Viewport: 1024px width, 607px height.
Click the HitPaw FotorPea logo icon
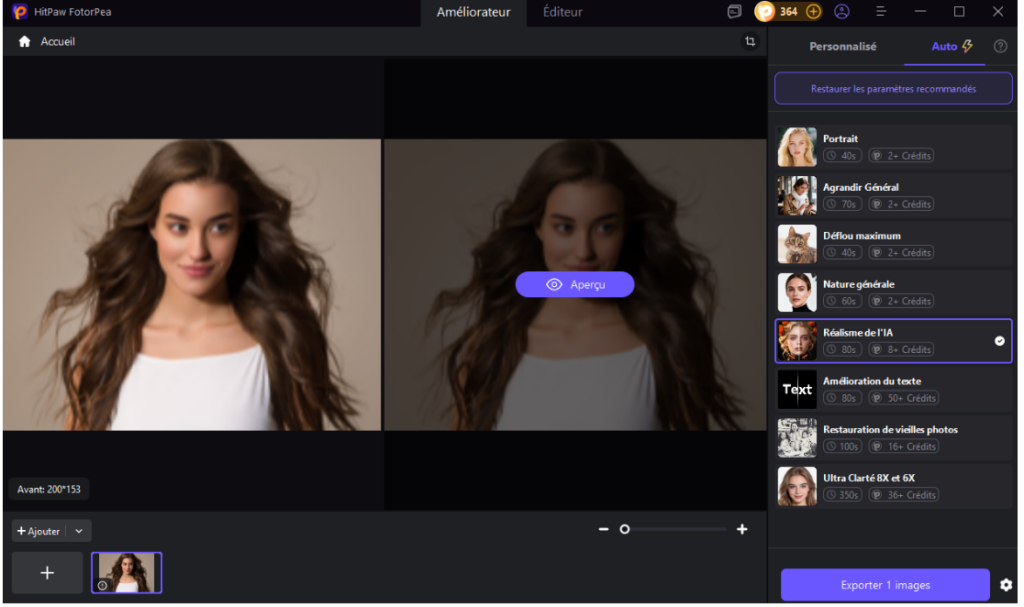[20, 11]
